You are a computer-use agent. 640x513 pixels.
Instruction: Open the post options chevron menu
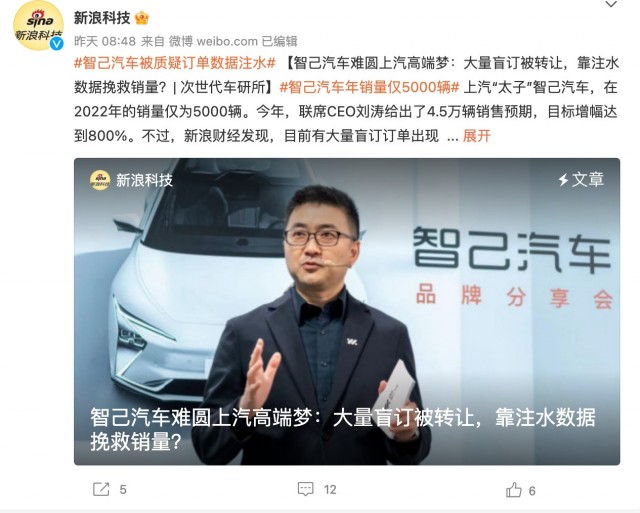tap(611, 4)
